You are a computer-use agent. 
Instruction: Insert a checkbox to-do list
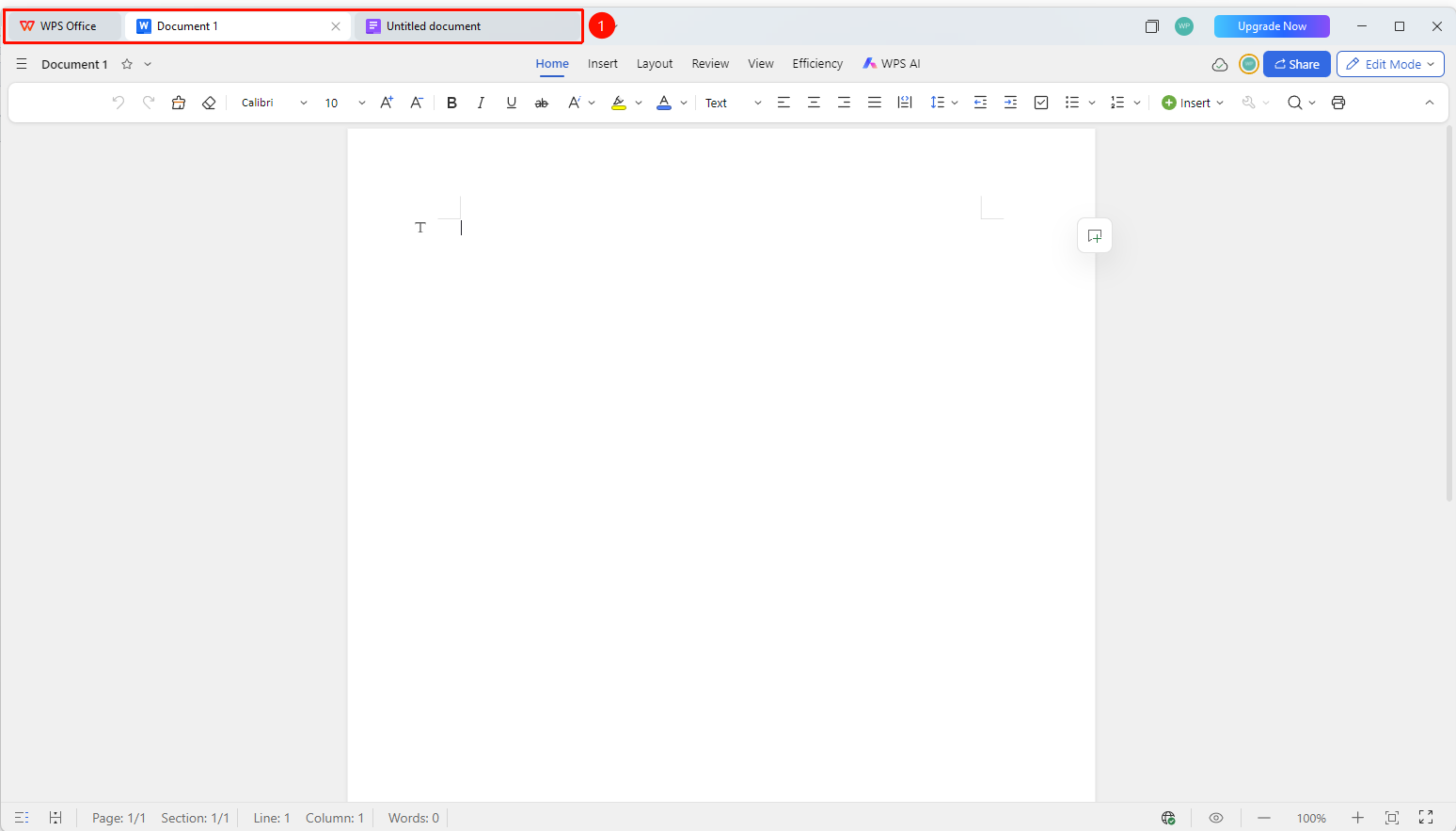(1041, 103)
